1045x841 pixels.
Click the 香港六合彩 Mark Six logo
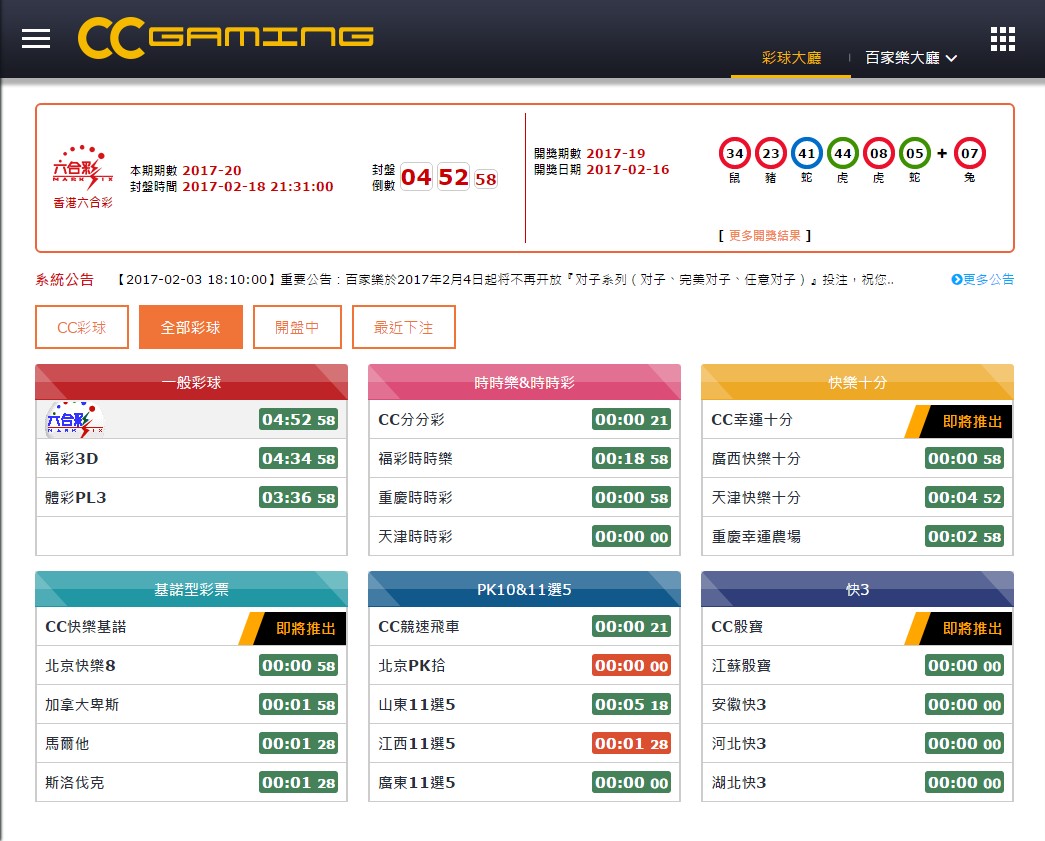[x=83, y=177]
